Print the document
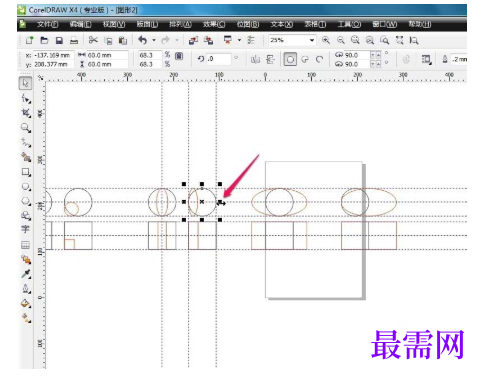This screenshot has height=376, width=483. [x=74, y=40]
